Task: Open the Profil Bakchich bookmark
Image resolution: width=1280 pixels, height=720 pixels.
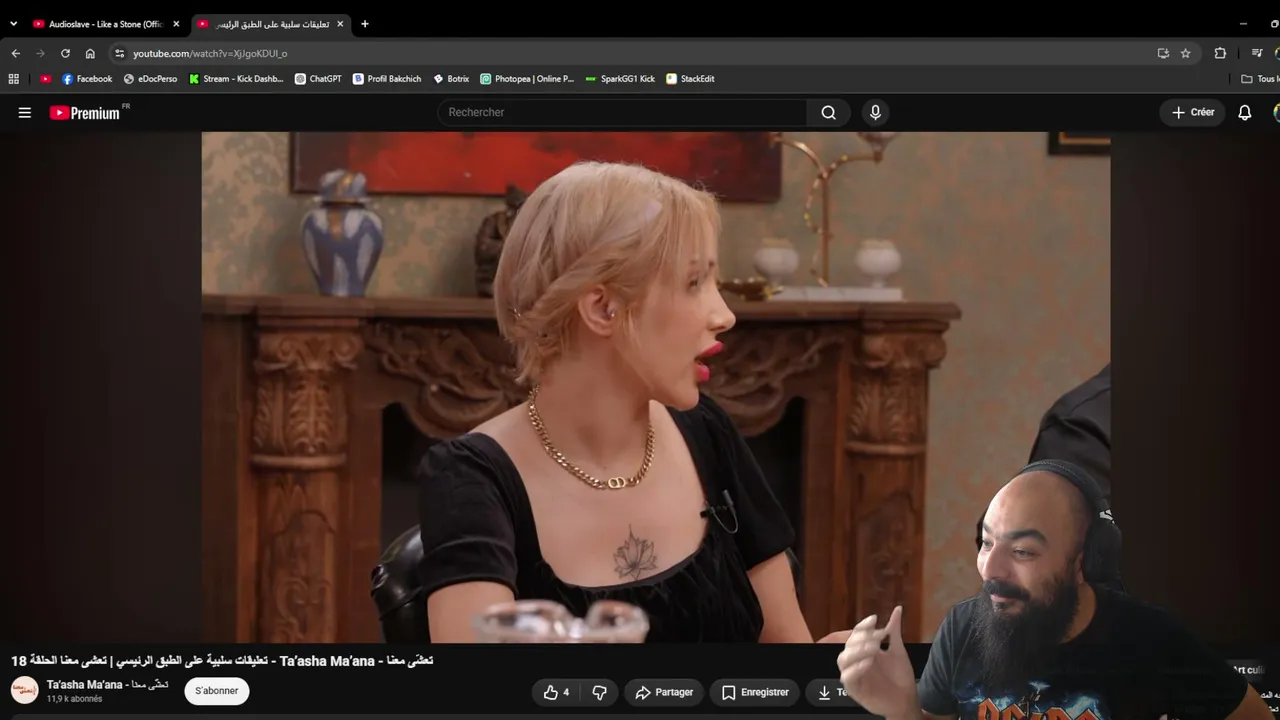Action: [387, 79]
